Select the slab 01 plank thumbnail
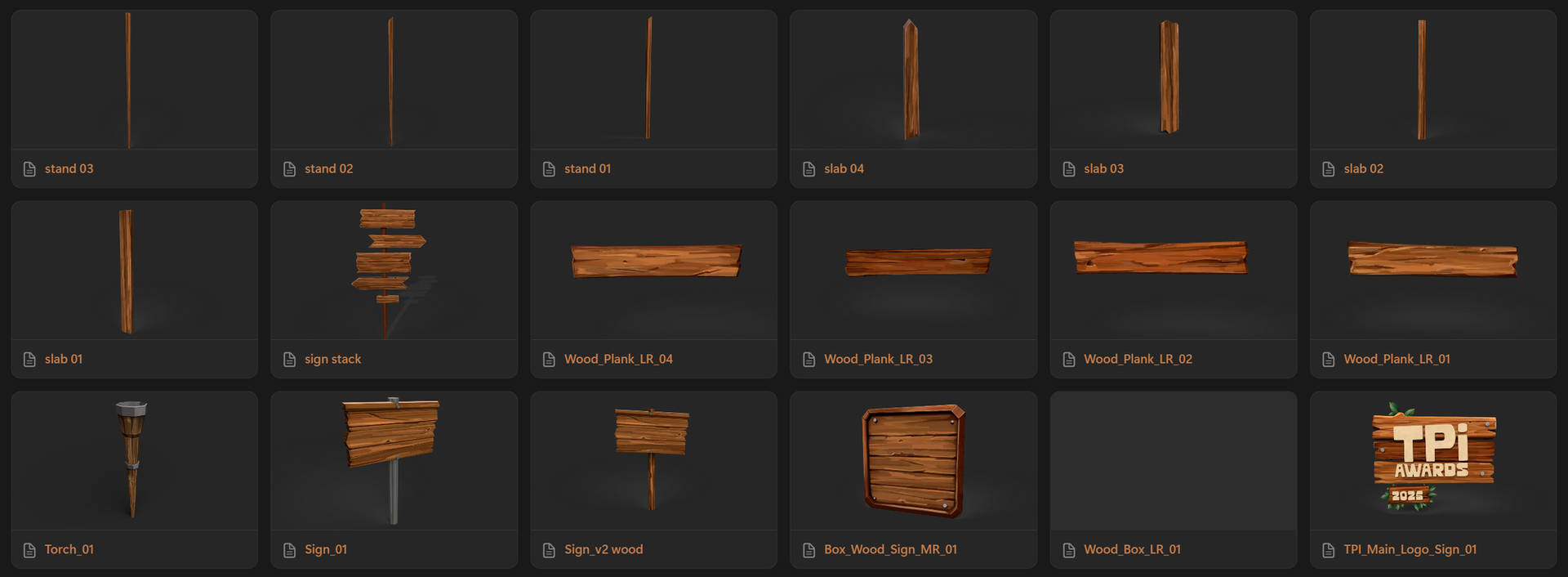Screen dimensions: 1568x577 134,271
